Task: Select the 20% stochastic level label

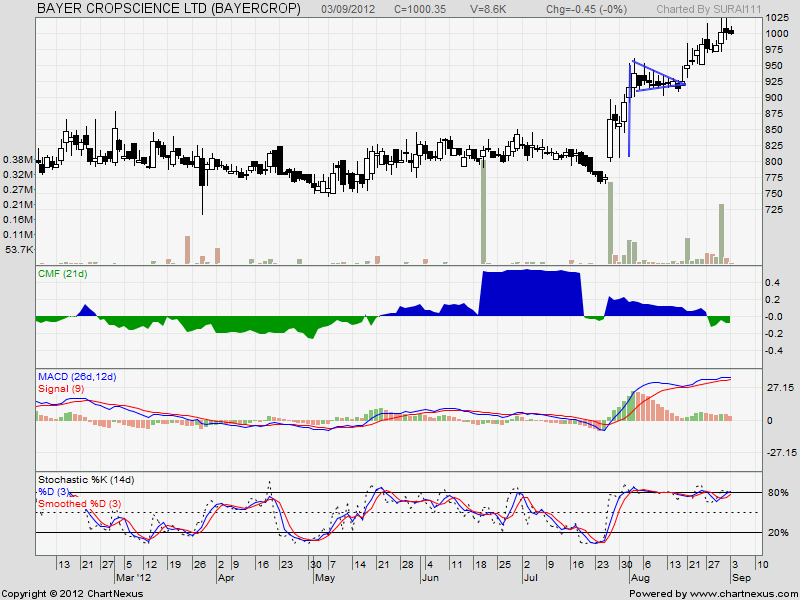Action: pos(778,533)
